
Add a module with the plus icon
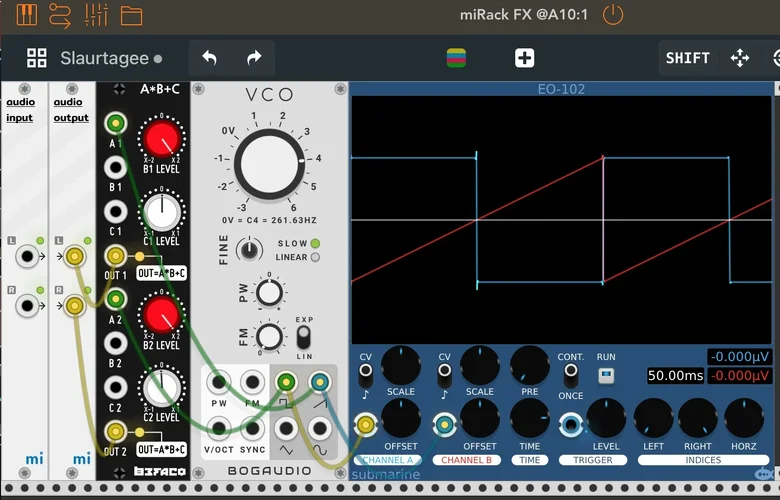(x=524, y=58)
